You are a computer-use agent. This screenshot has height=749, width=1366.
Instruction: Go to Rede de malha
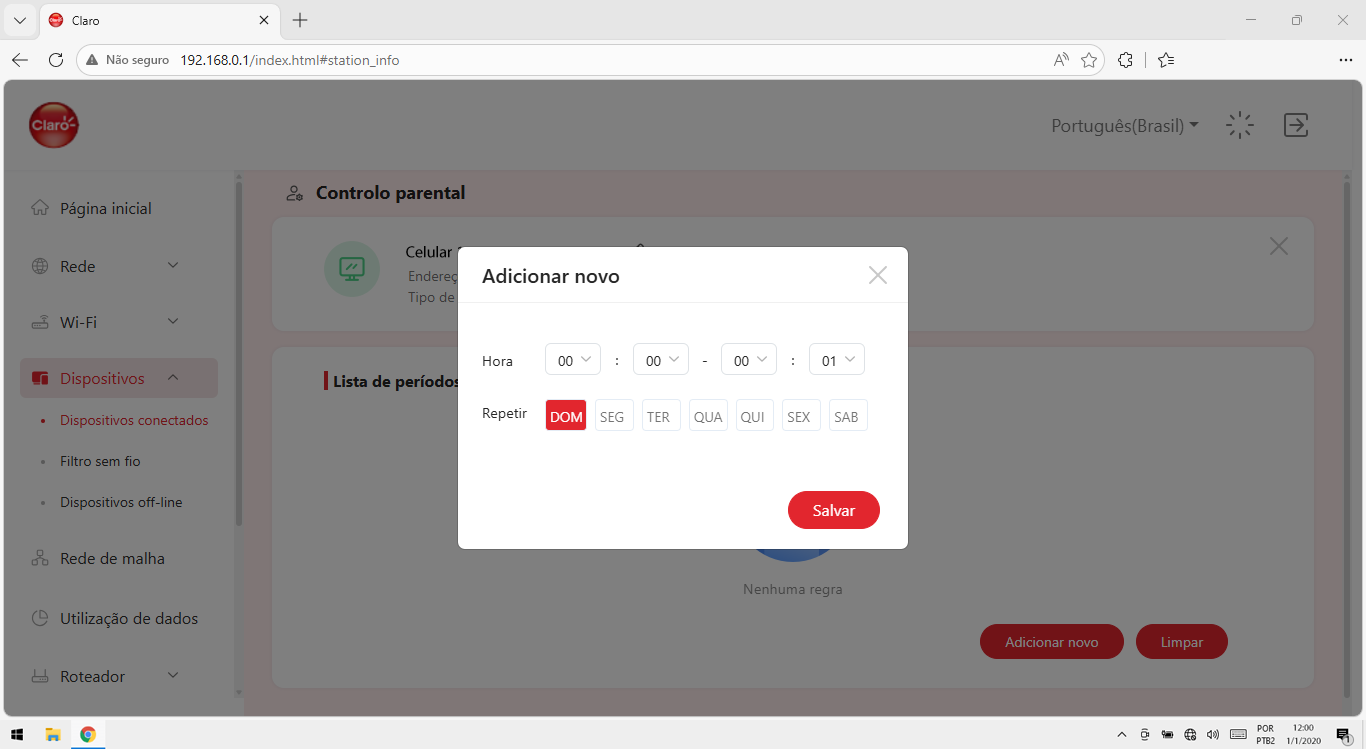tap(112, 558)
